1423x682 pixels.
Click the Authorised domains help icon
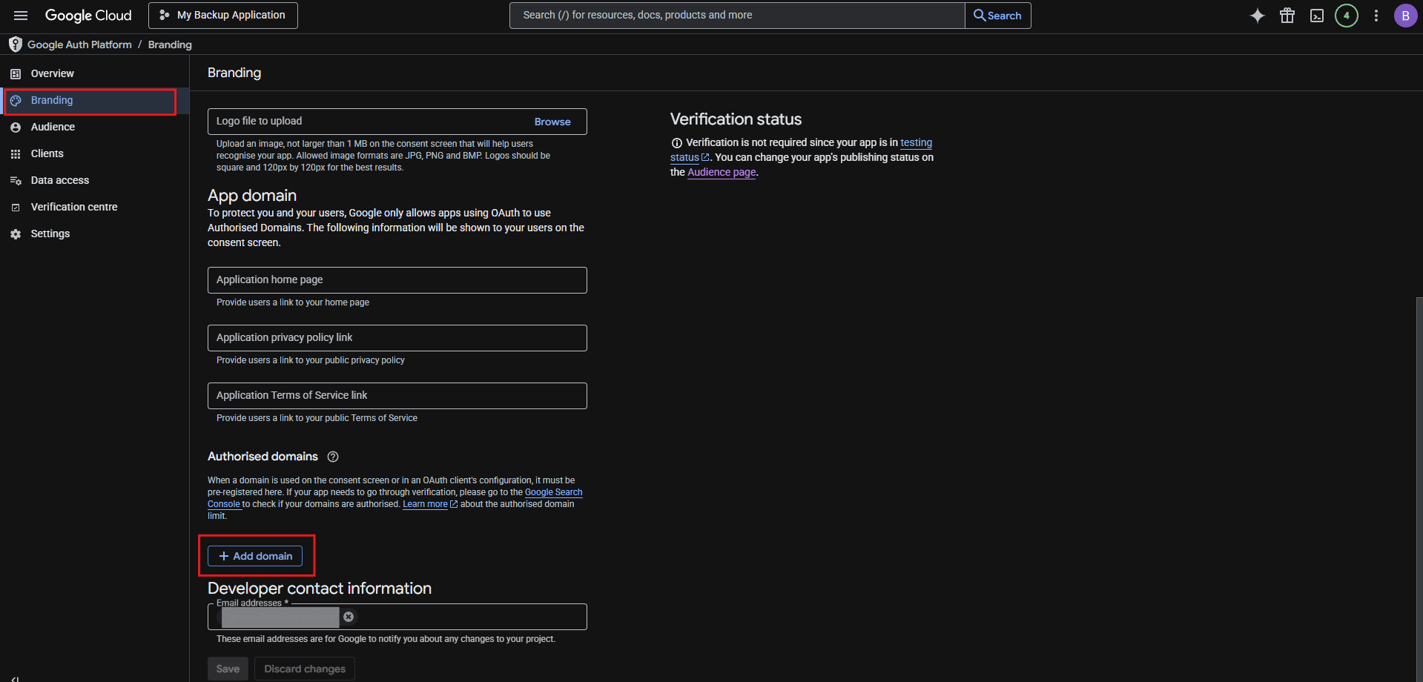coord(333,457)
